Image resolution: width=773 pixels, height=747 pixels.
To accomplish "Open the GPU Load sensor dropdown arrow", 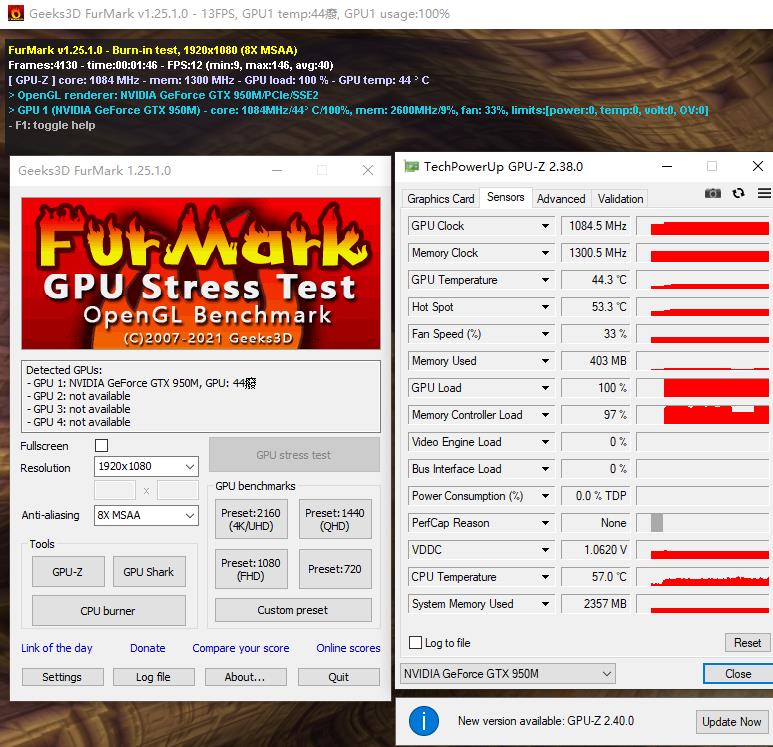I will (545, 388).
